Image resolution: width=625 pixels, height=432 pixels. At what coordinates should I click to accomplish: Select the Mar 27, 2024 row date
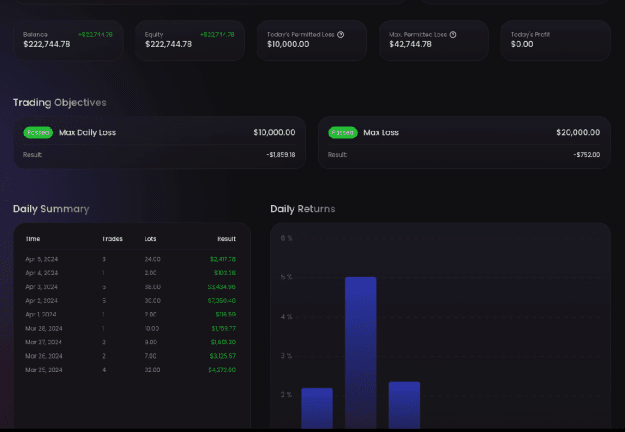(43, 342)
